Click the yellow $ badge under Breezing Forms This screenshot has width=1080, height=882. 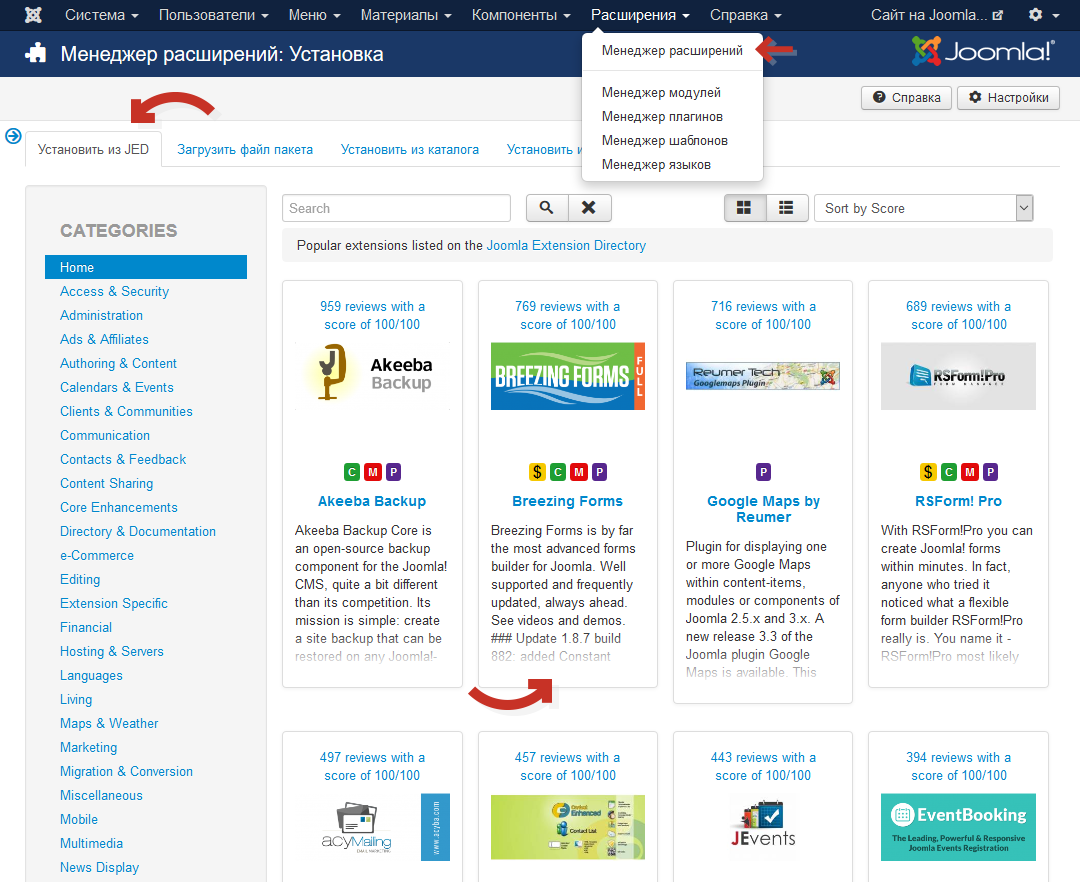(537, 472)
